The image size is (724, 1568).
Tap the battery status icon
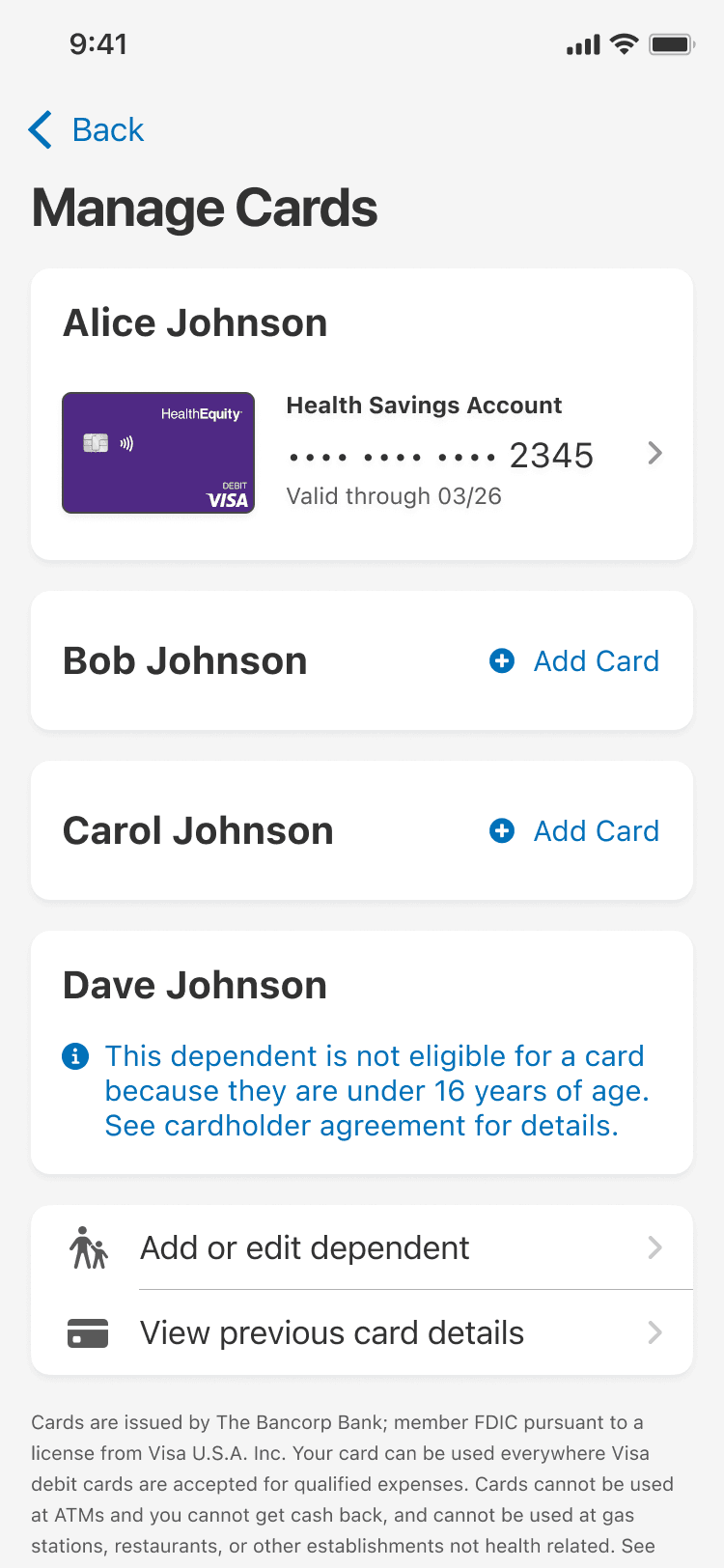pos(673,44)
